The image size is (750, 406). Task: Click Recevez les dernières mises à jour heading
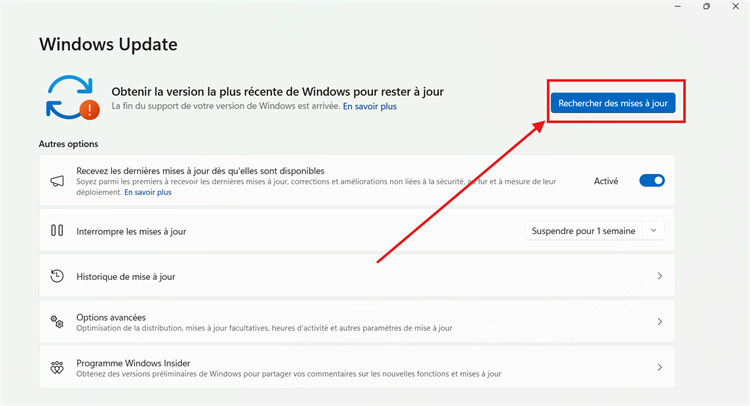click(x=200, y=171)
